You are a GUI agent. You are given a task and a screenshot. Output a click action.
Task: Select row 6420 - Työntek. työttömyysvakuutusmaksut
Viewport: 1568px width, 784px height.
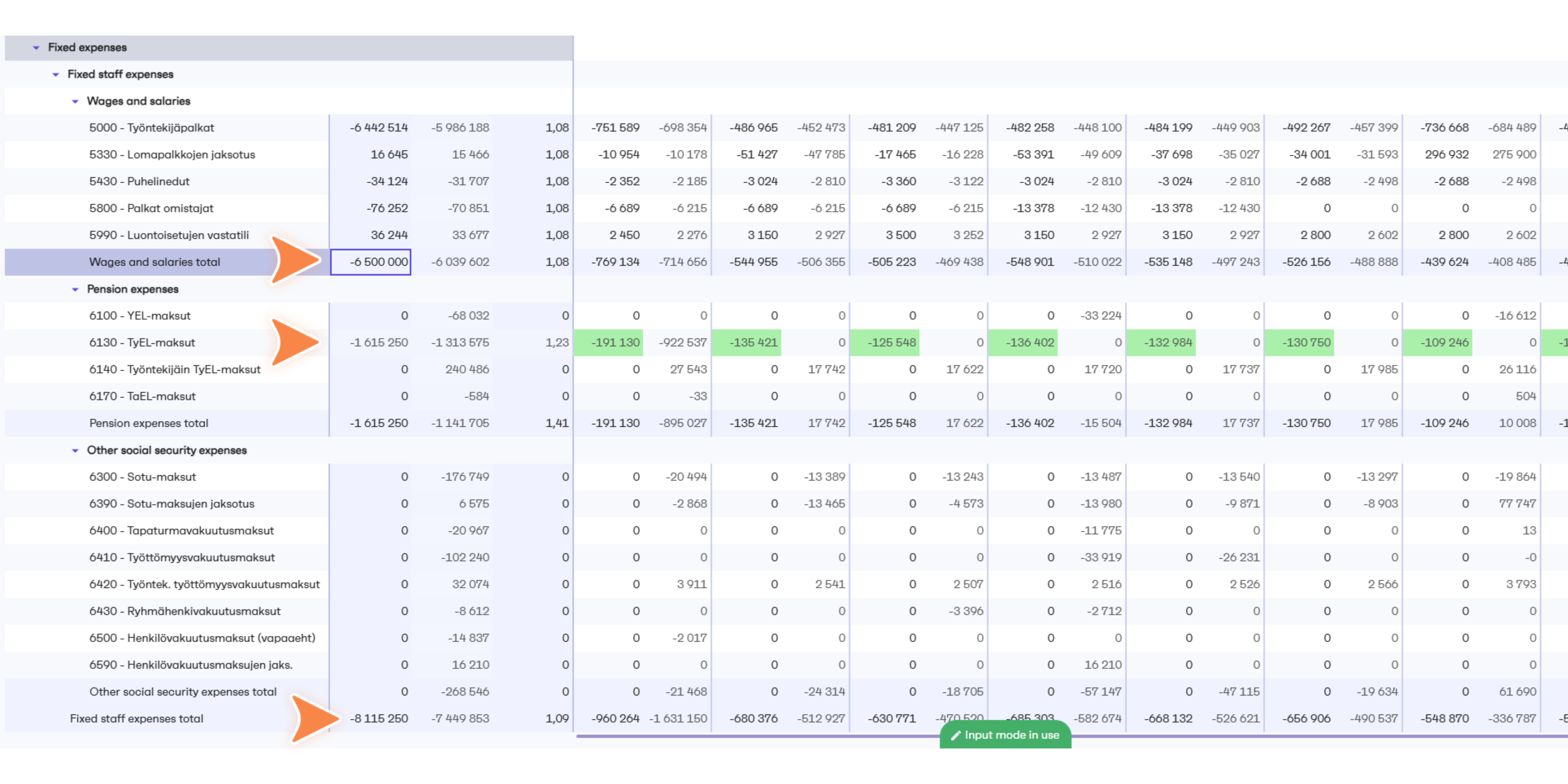[x=205, y=584]
